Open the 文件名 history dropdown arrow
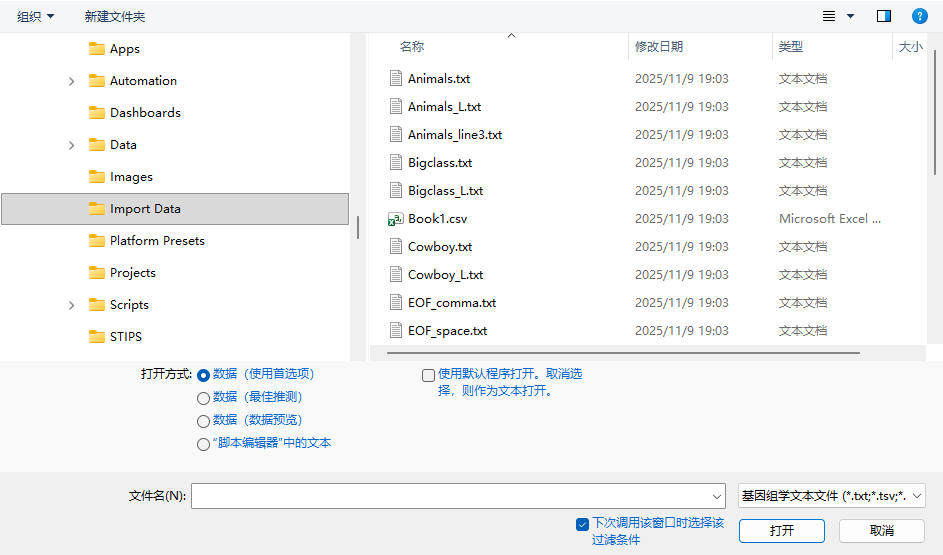The width and height of the screenshot is (943, 555). [716, 497]
